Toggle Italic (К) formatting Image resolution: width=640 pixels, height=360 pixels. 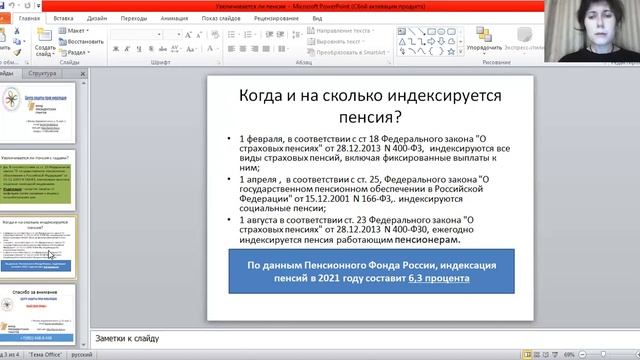(x=127, y=49)
